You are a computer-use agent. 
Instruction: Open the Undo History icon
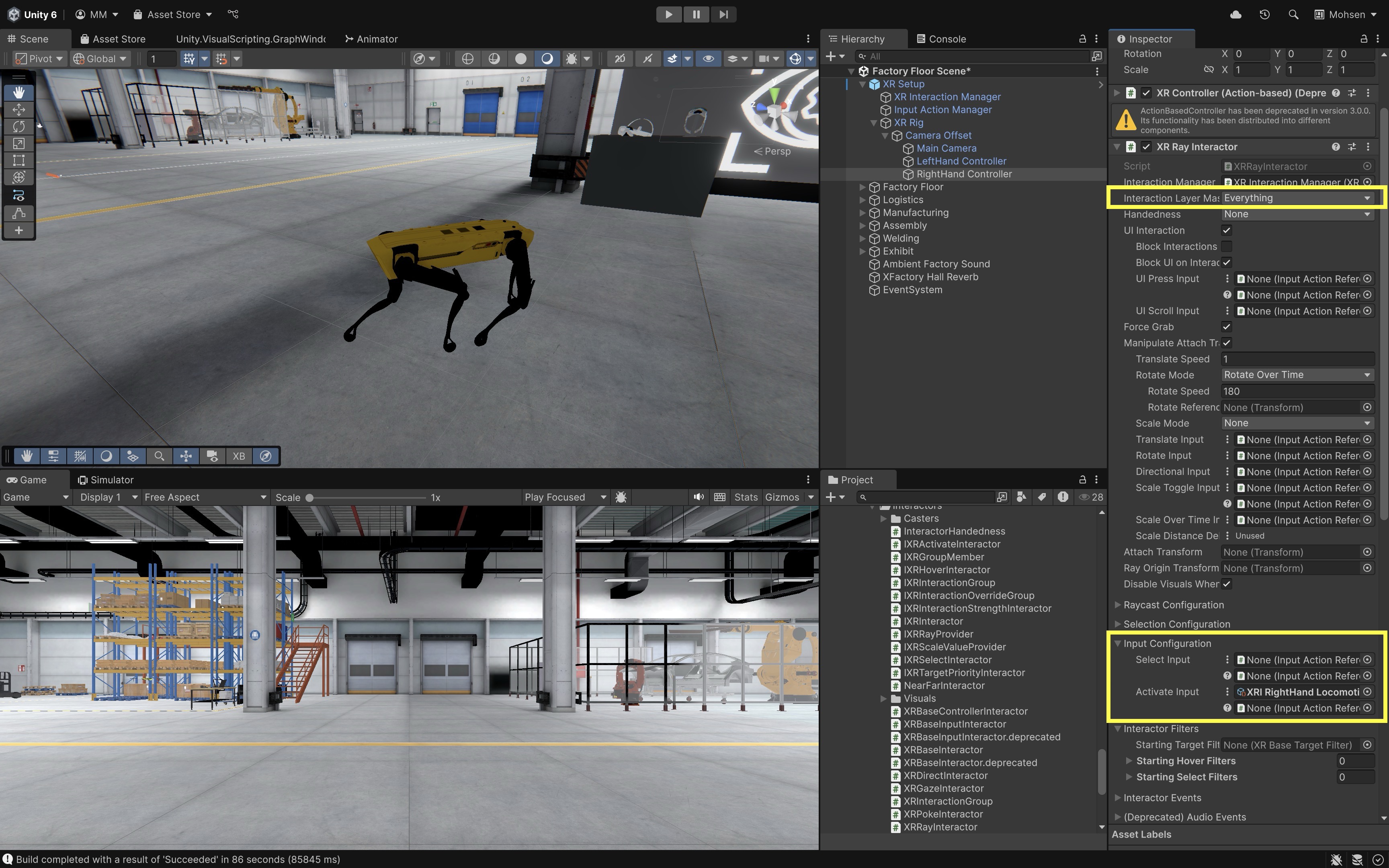tap(1264, 14)
